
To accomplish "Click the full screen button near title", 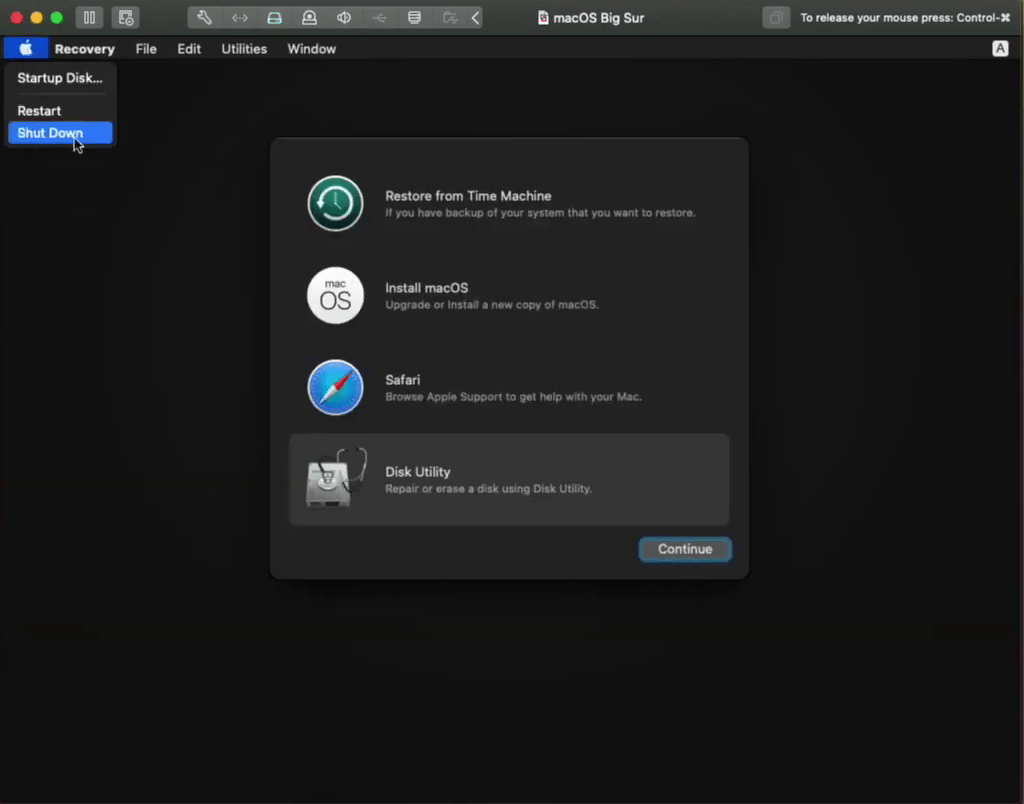I will coord(776,18).
